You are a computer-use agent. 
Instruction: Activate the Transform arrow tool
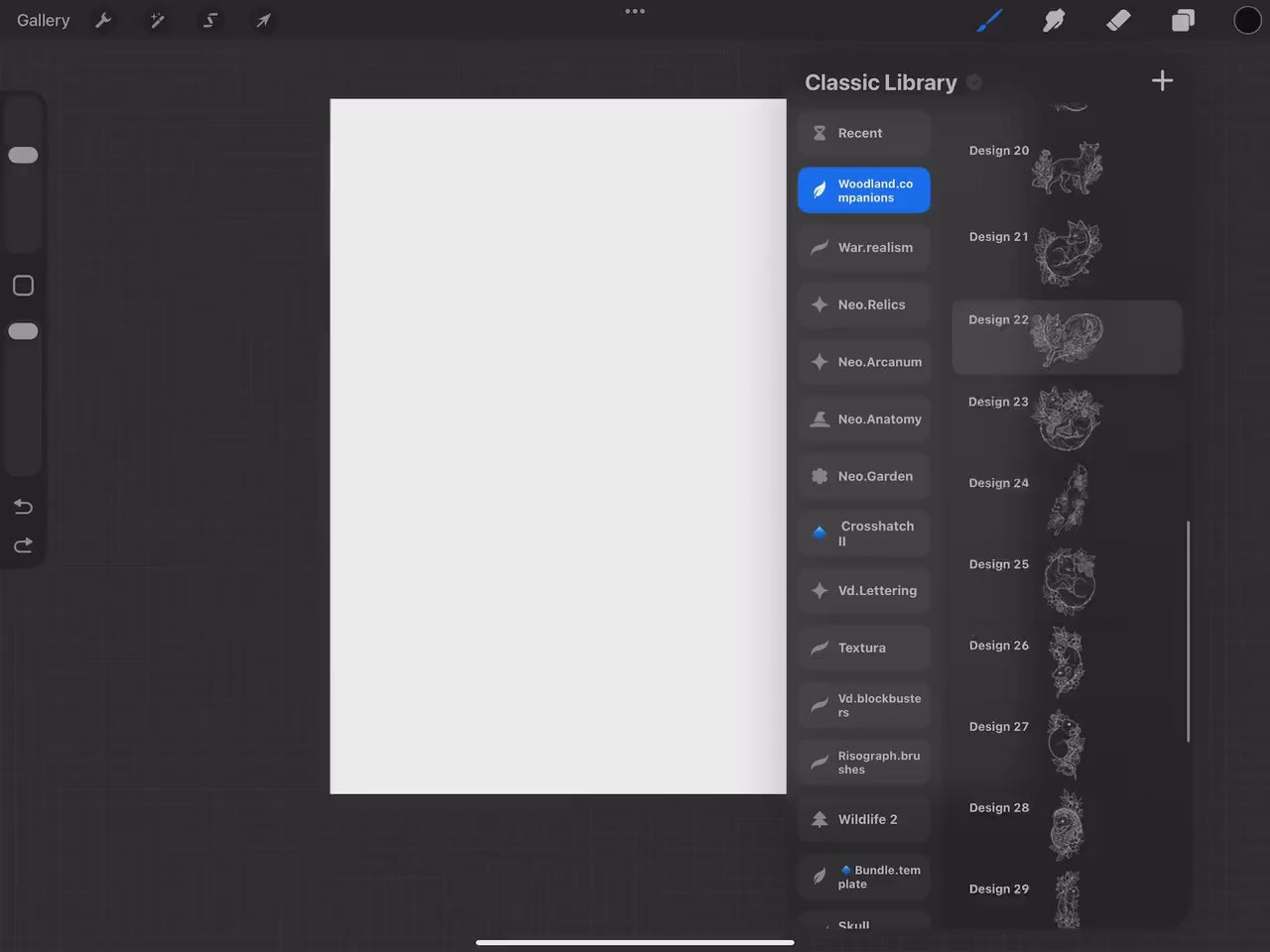264,20
